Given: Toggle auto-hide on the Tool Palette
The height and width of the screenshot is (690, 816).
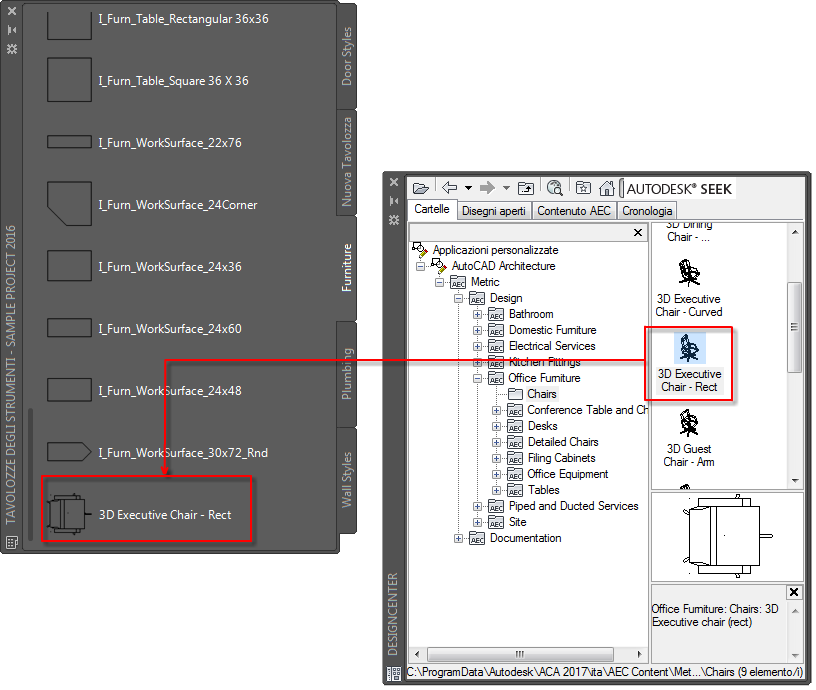Looking at the screenshot, I should coord(11,30).
